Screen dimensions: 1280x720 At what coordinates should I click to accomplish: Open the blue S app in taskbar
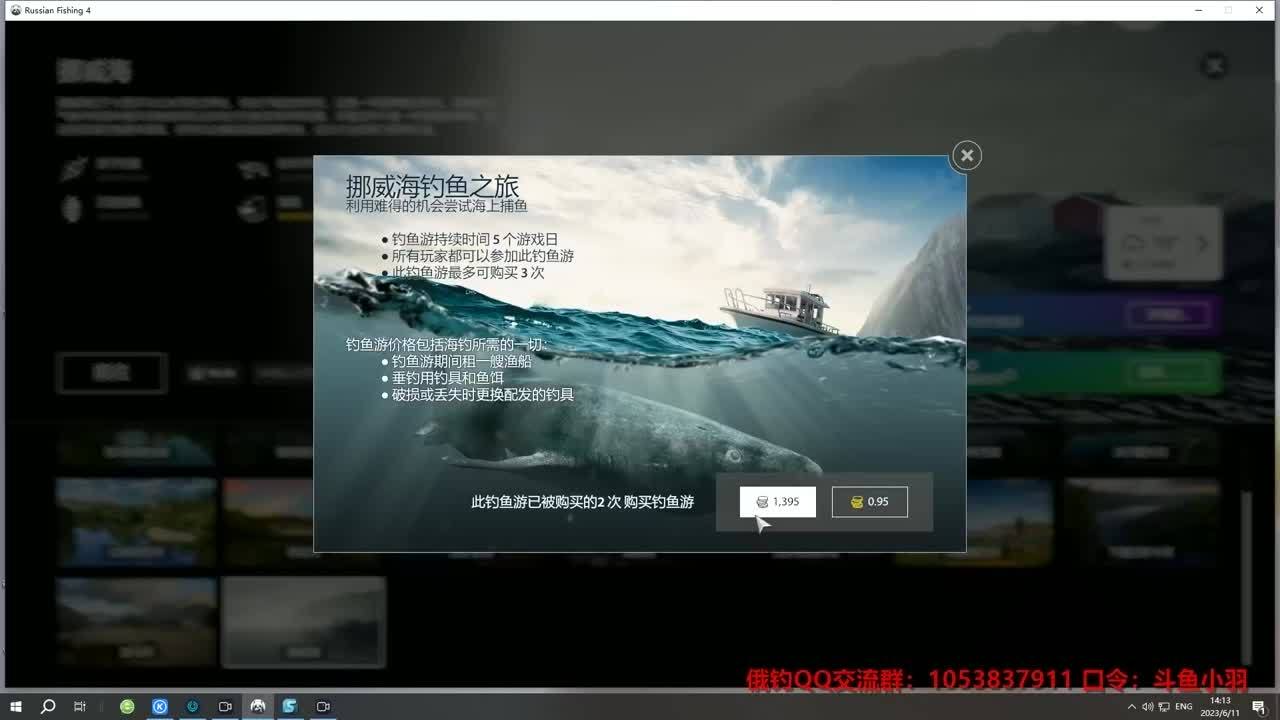click(x=290, y=706)
